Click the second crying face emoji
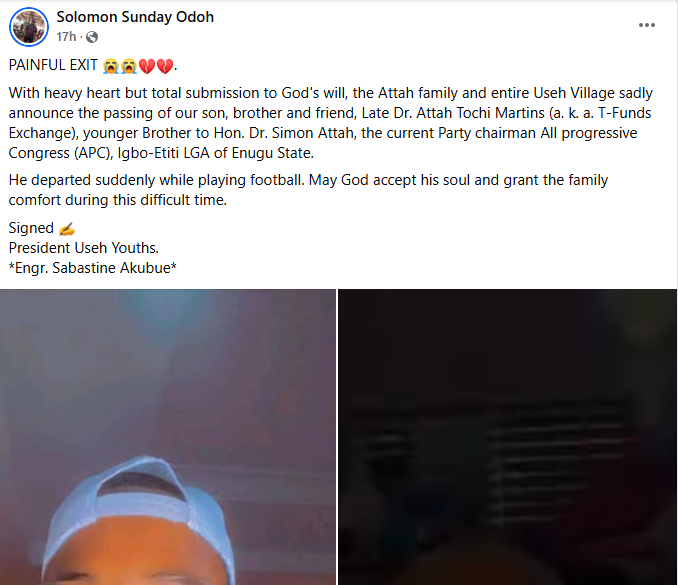Image resolution: width=678 pixels, height=585 pixels. pyautogui.click(x=129, y=66)
